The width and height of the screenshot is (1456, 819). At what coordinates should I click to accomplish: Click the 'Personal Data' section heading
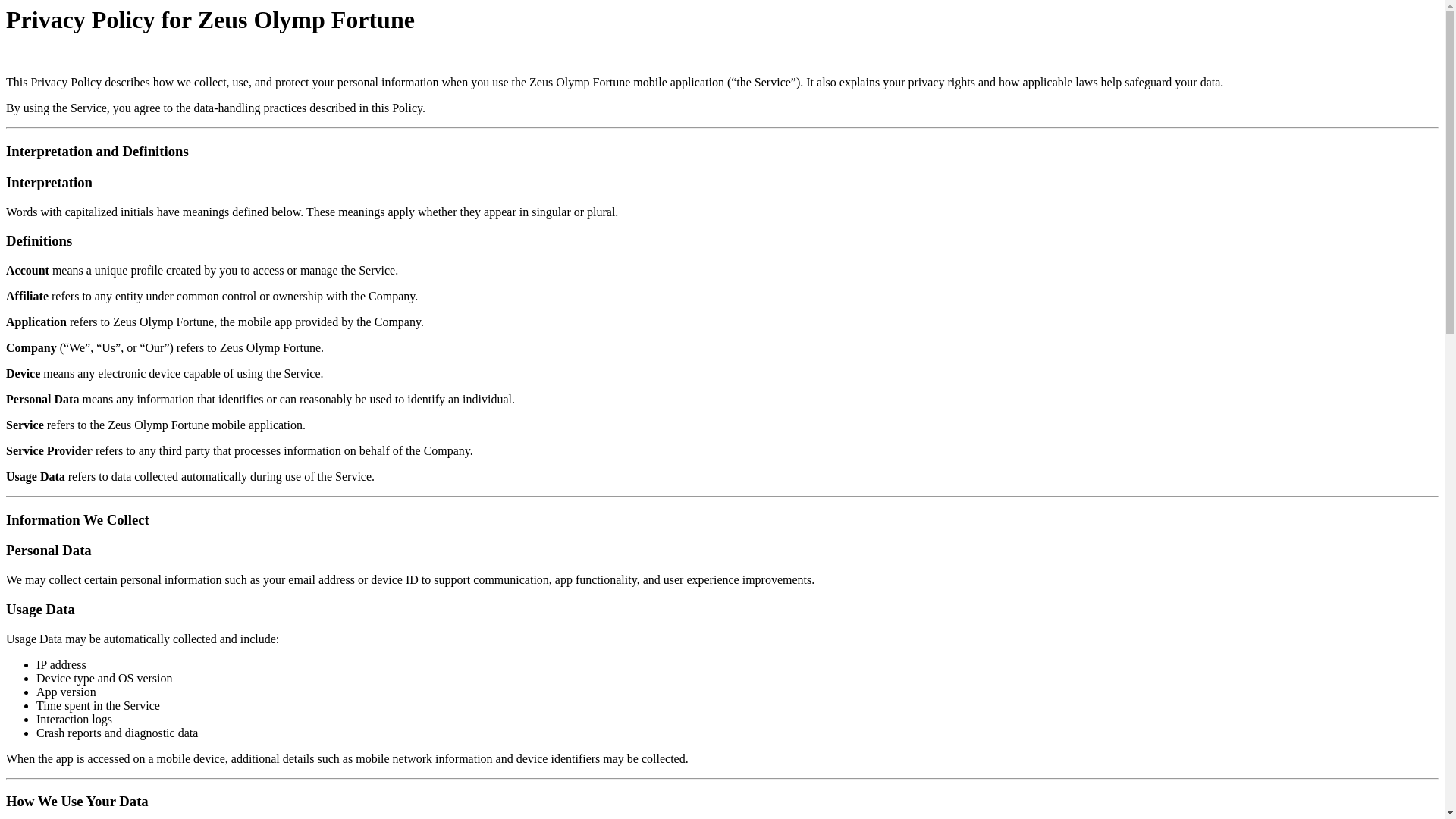[49, 551]
